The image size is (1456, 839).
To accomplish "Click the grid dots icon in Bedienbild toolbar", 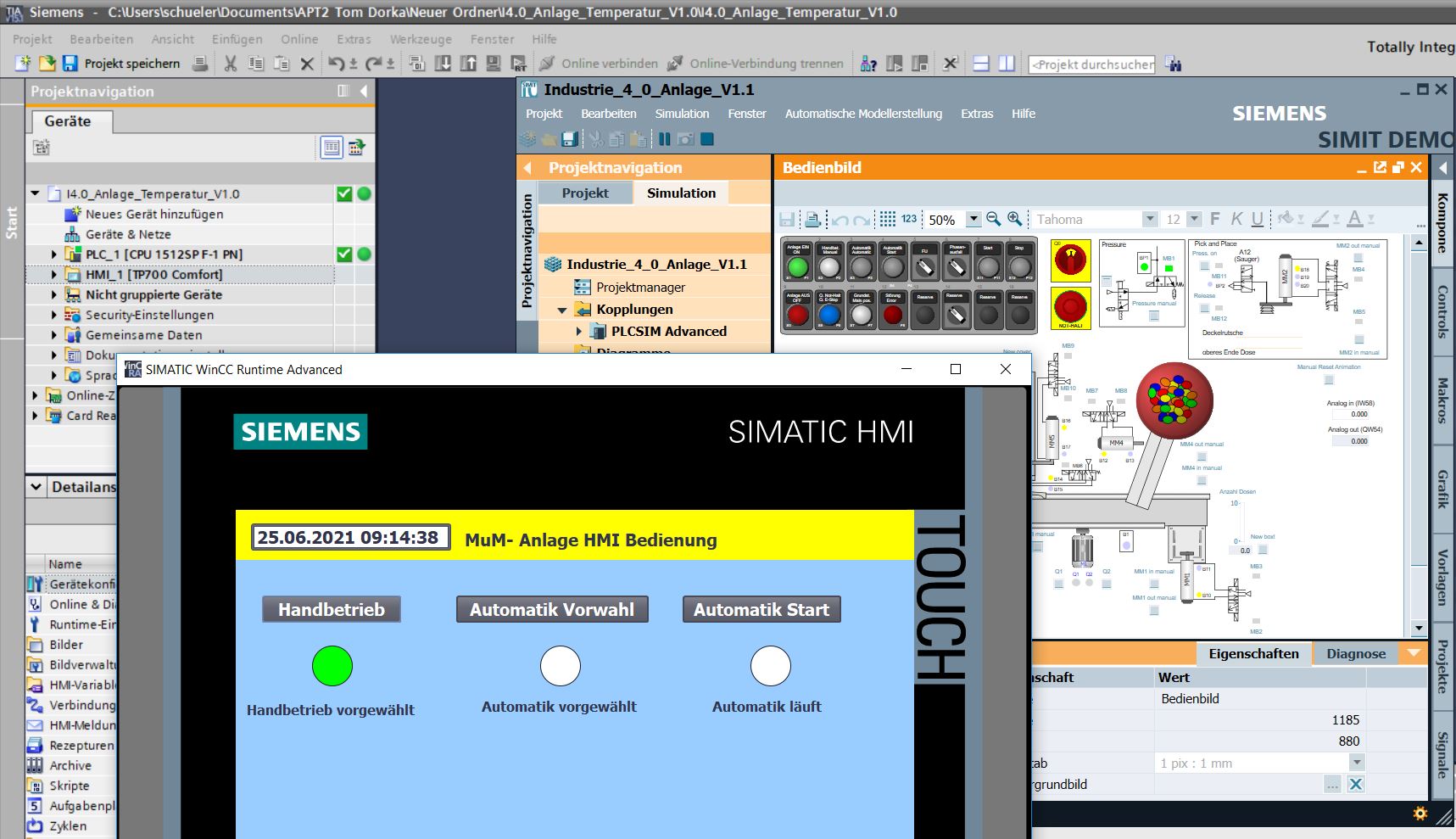I will coord(887,220).
